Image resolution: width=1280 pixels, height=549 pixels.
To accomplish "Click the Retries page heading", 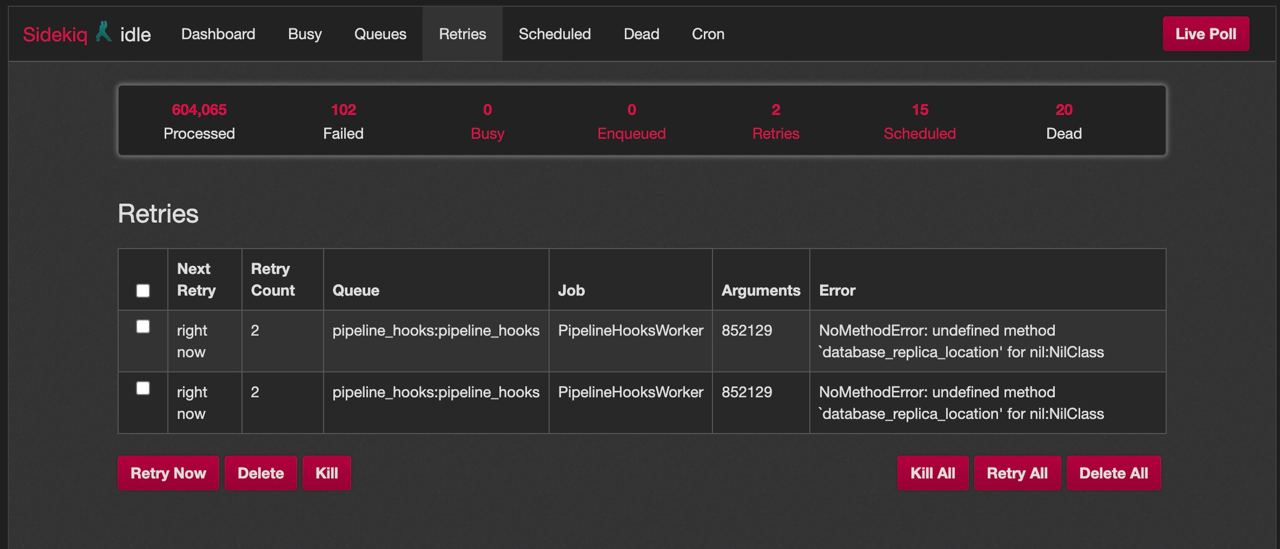I will click(158, 214).
